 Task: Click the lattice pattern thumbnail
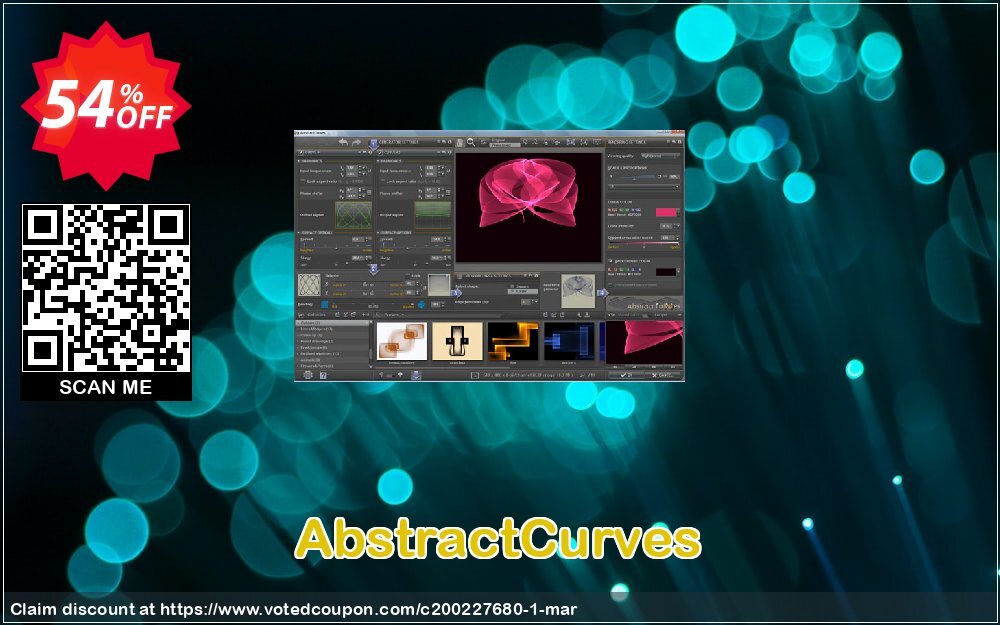point(309,284)
